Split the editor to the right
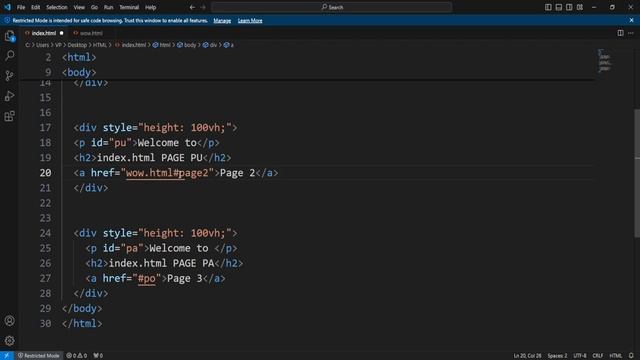Viewport: 640px width, 360px height. pos(620,33)
